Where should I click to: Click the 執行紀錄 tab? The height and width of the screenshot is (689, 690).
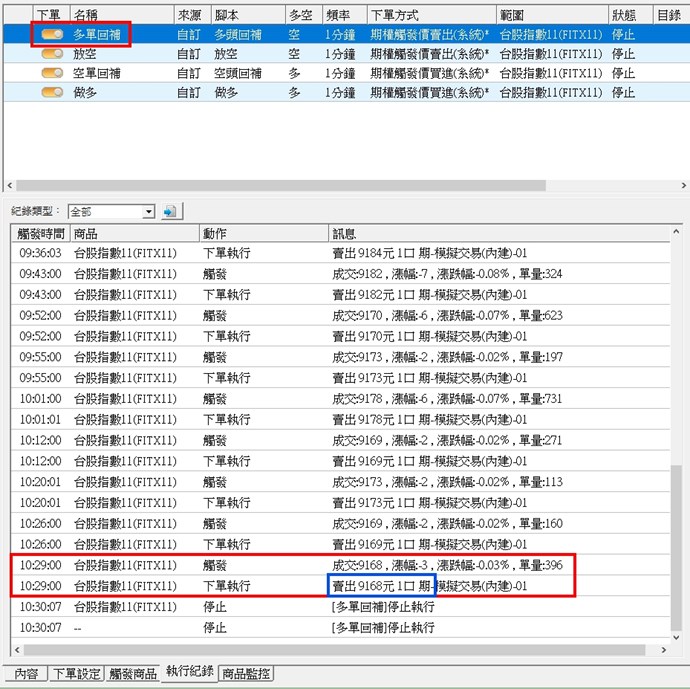coord(189,672)
